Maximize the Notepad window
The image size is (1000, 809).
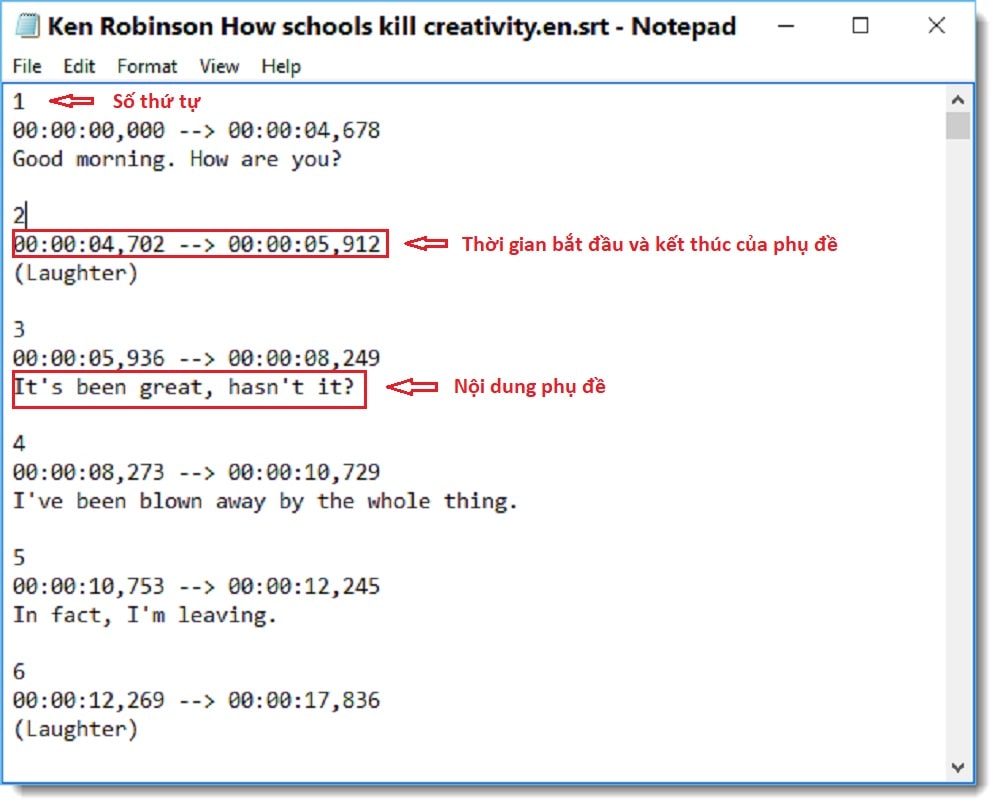[x=860, y=26]
